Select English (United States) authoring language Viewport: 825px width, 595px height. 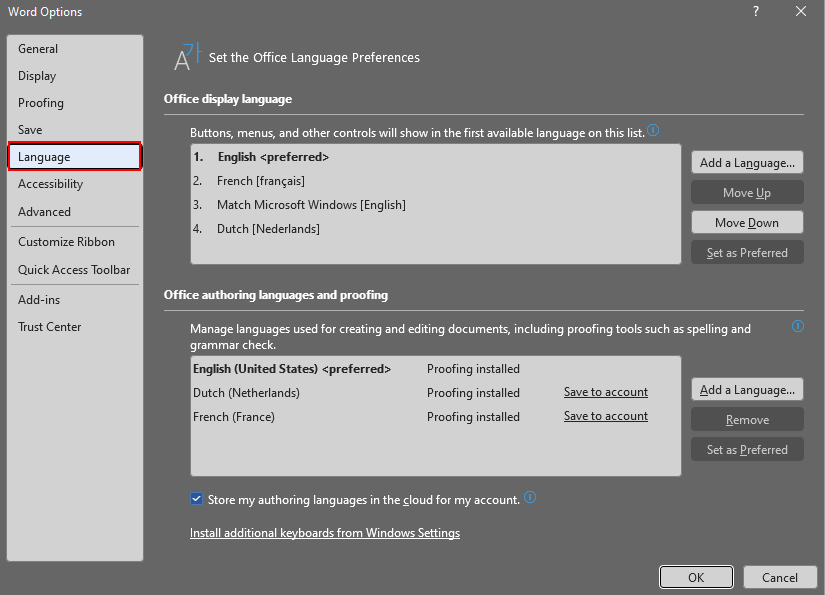click(x=436, y=369)
